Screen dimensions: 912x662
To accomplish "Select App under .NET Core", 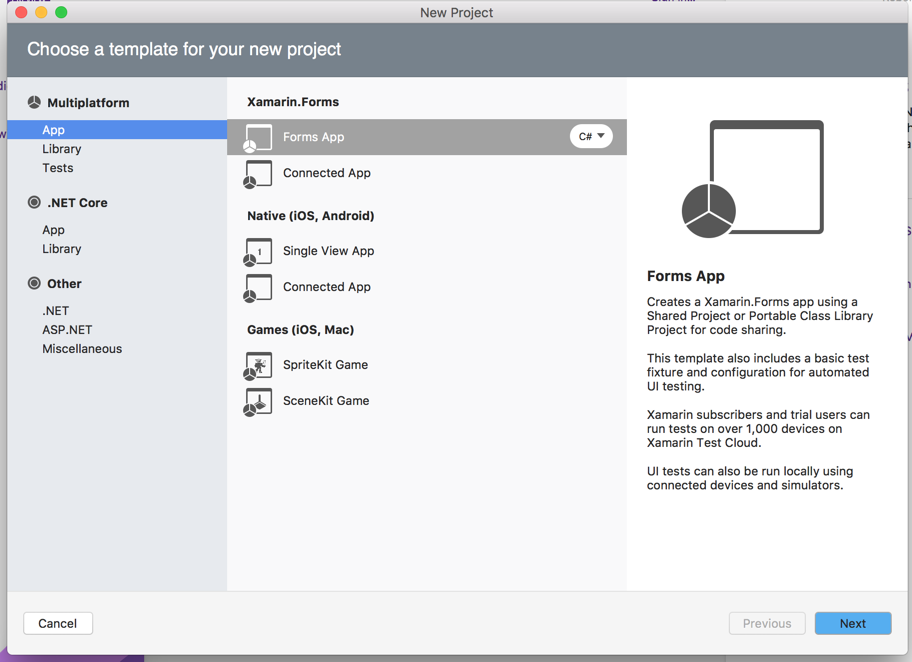I will [54, 230].
